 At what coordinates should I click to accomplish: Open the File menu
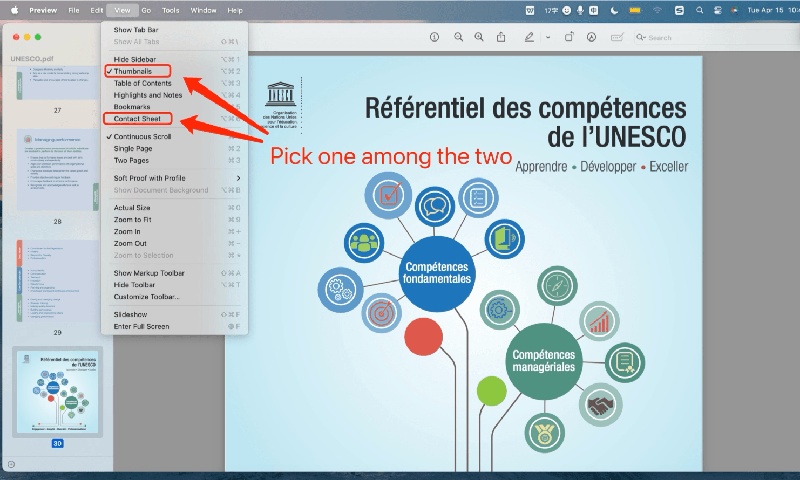[x=74, y=10]
